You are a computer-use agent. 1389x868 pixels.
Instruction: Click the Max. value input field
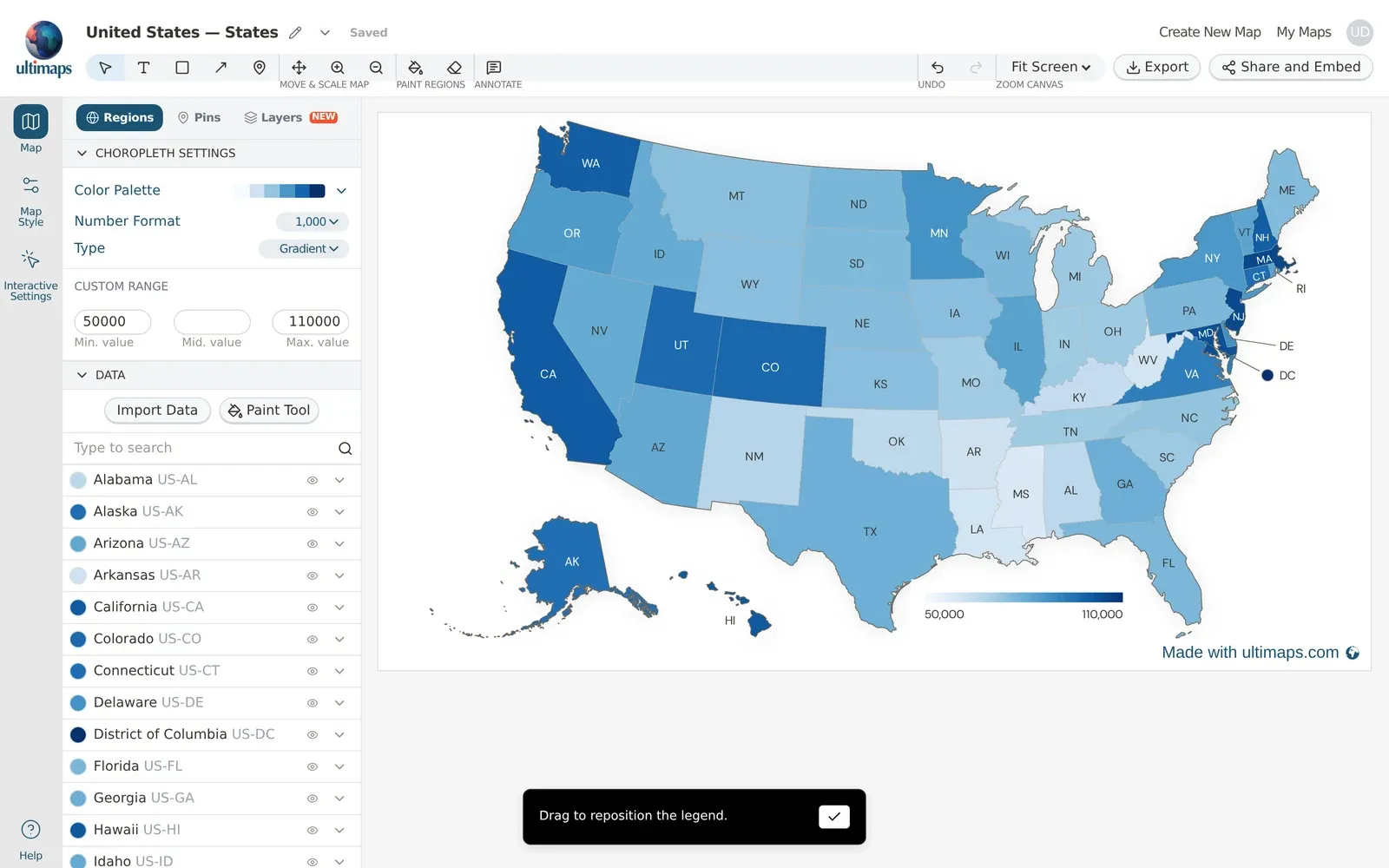tap(311, 322)
